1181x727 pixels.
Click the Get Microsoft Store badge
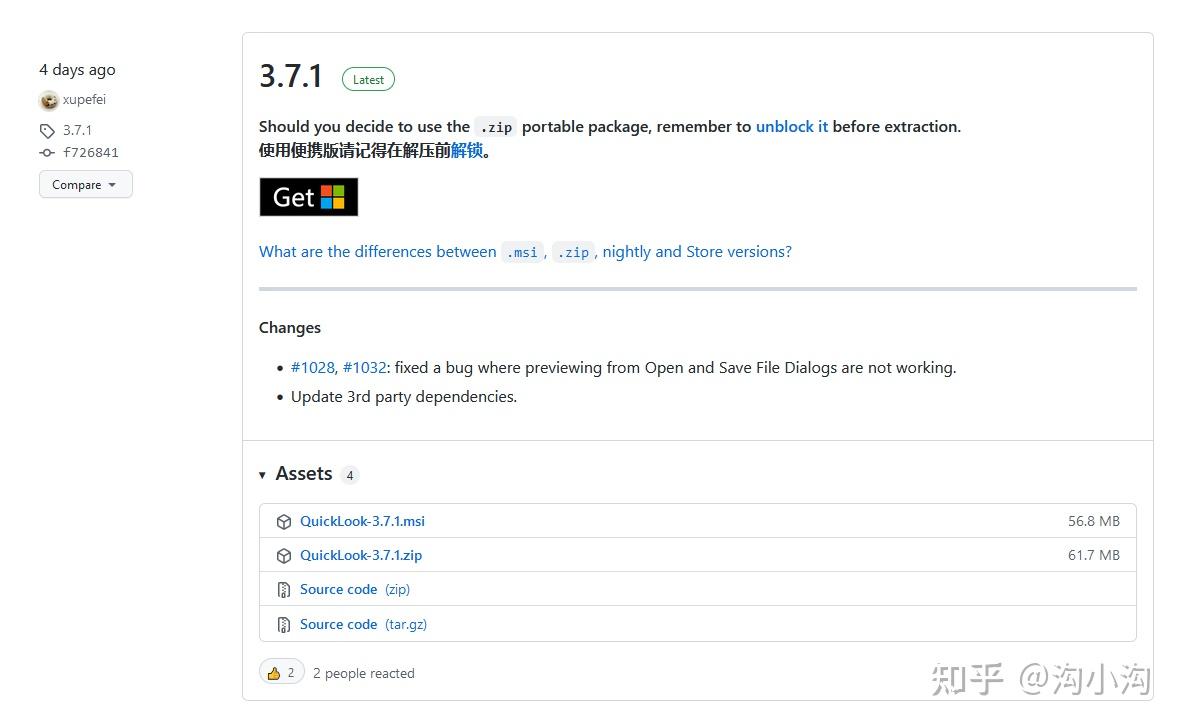(308, 197)
